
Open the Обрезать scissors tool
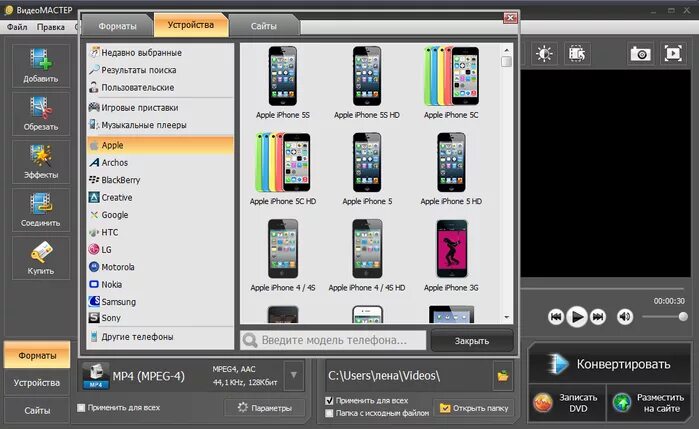tap(41, 114)
